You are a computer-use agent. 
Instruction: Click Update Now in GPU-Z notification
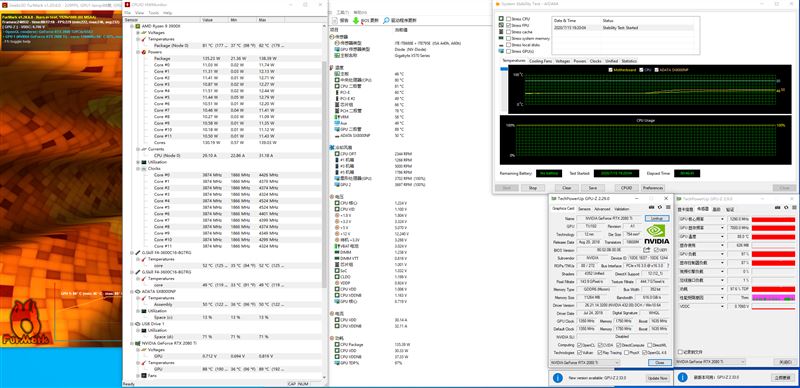[x=657, y=378]
